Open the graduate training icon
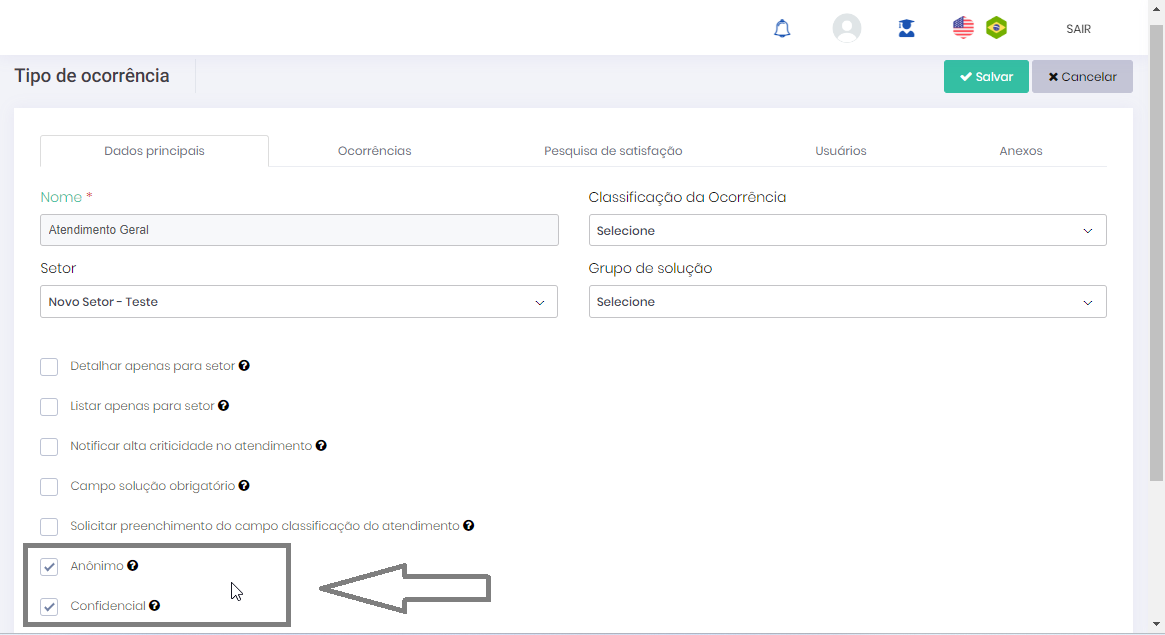1165x635 pixels. click(x=906, y=29)
